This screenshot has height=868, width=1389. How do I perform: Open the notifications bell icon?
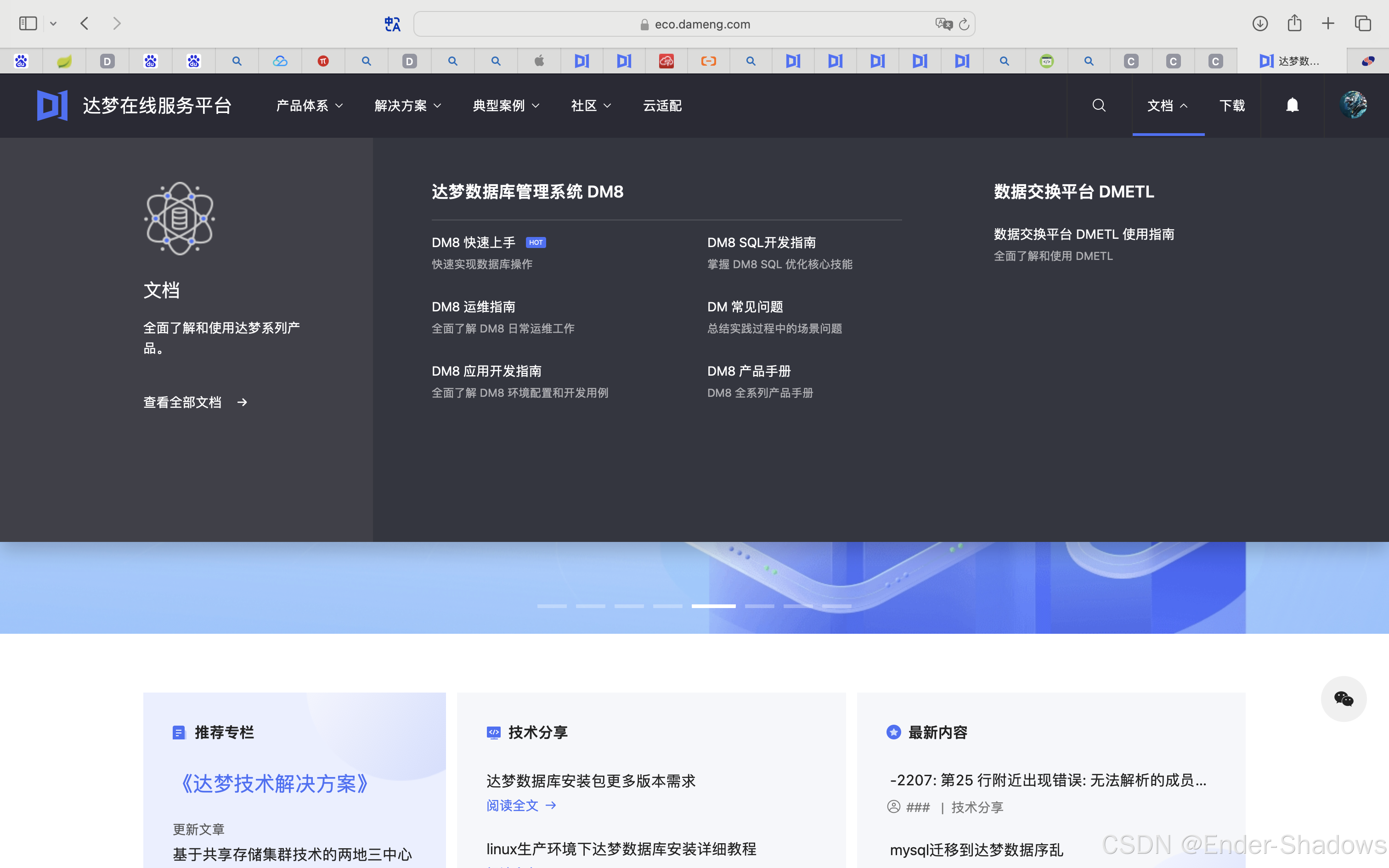1292,106
